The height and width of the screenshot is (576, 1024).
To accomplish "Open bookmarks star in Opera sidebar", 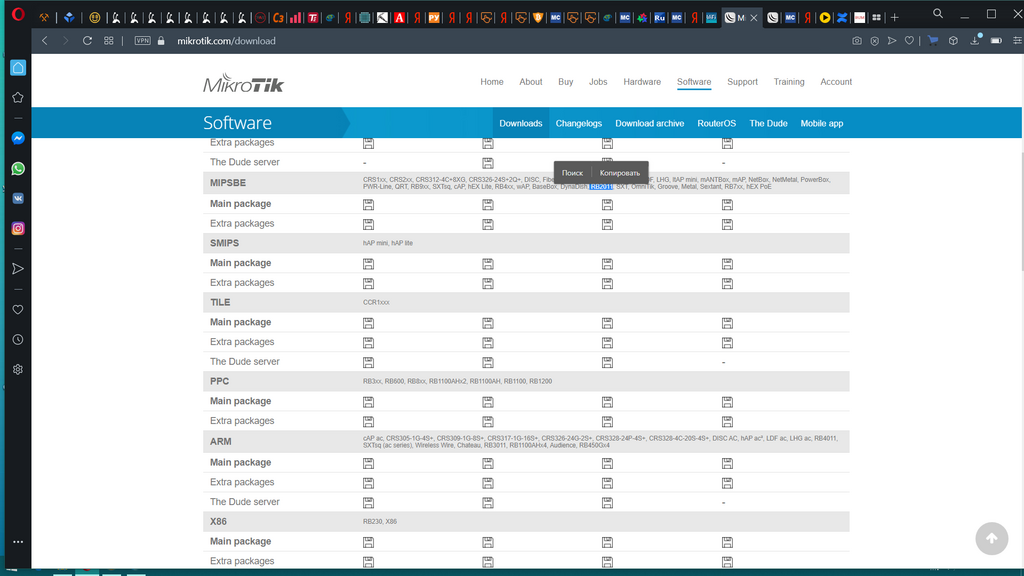I will pyautogui.click(x=18, y=97).
